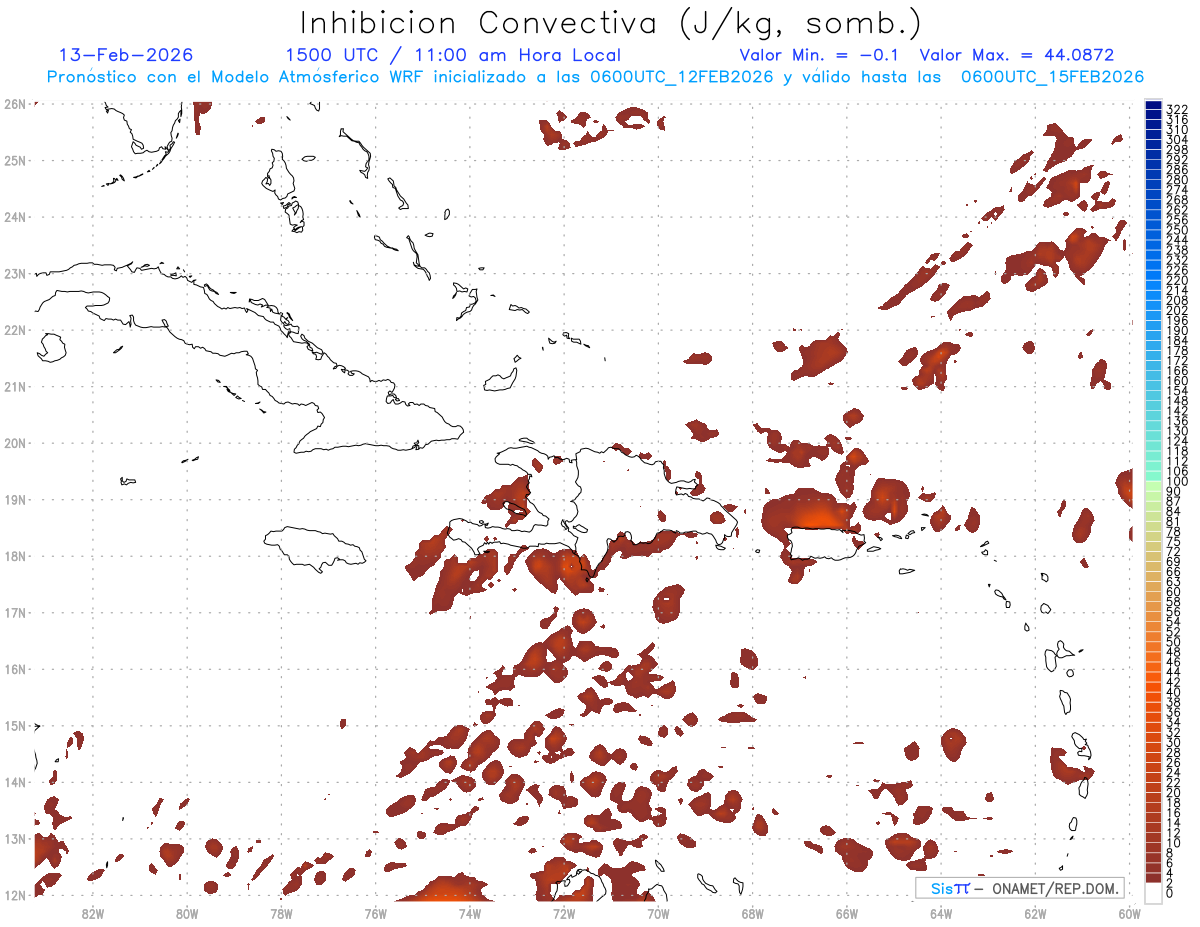Click the latitude label '26N'
This screenshot has width=1200, height=927.
14,104
